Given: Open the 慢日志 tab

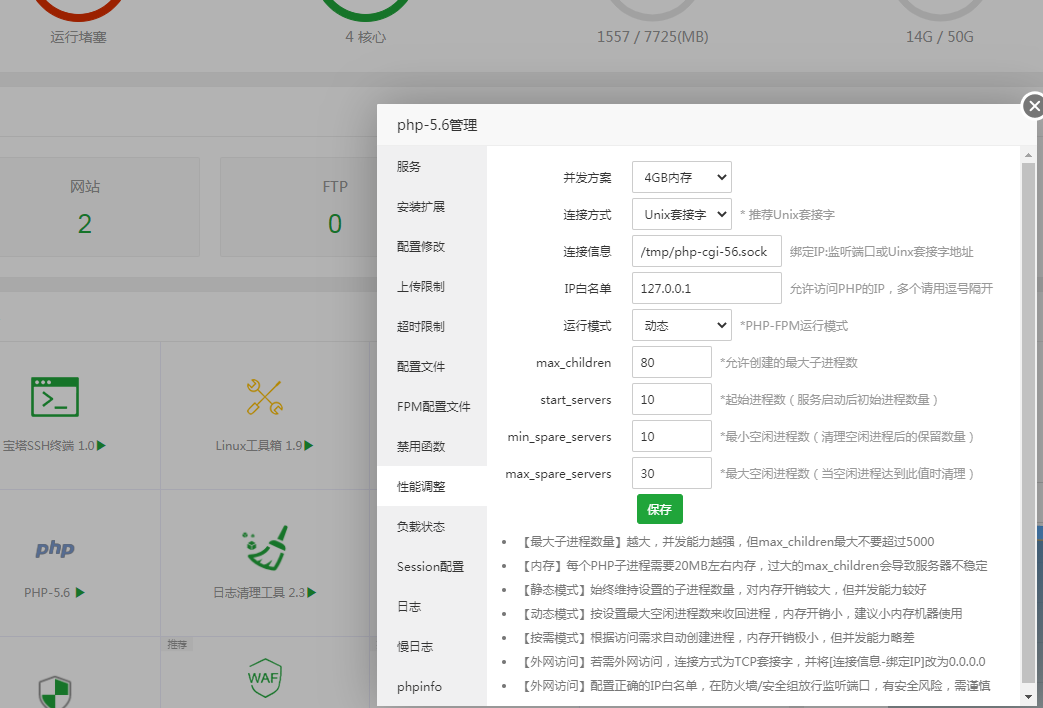Looking at the screenshot, I should pyautogui.click(x=432, y=646).
